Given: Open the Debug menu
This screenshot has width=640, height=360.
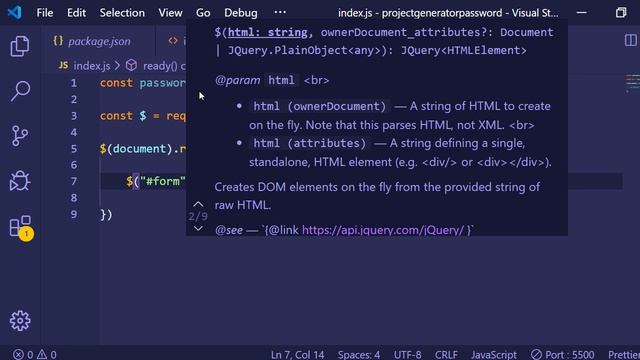Looking at the screenshot, I should tap(240, 13).
